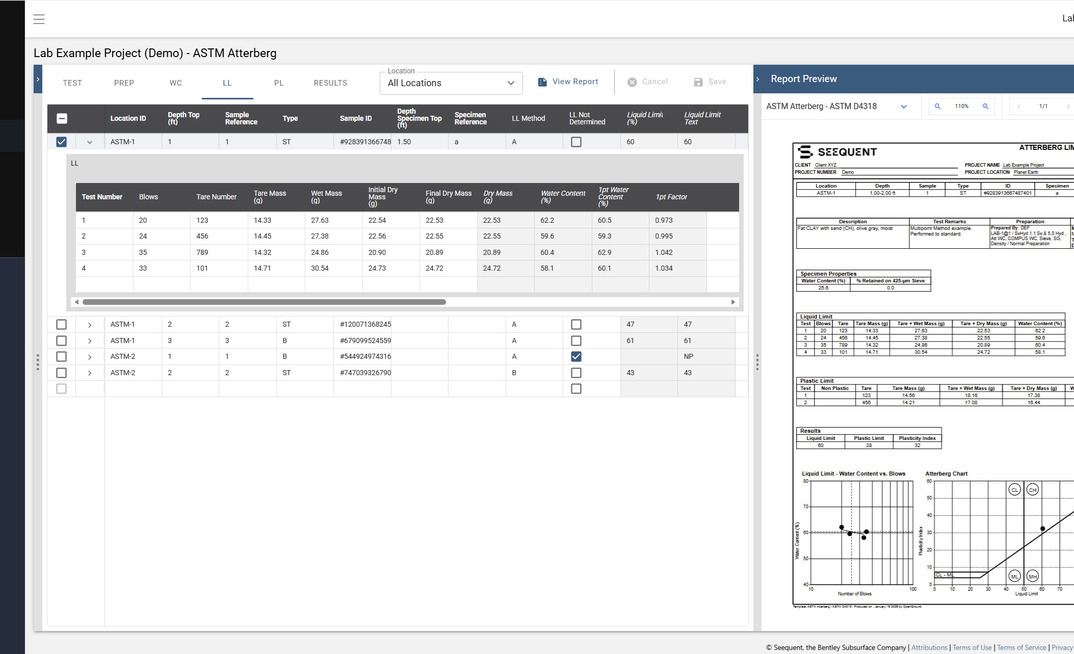Select the ASTM-1 depth 3 row checkbox
The width and height of the screenshot is (1074, 654).
(x=62, y=340)
